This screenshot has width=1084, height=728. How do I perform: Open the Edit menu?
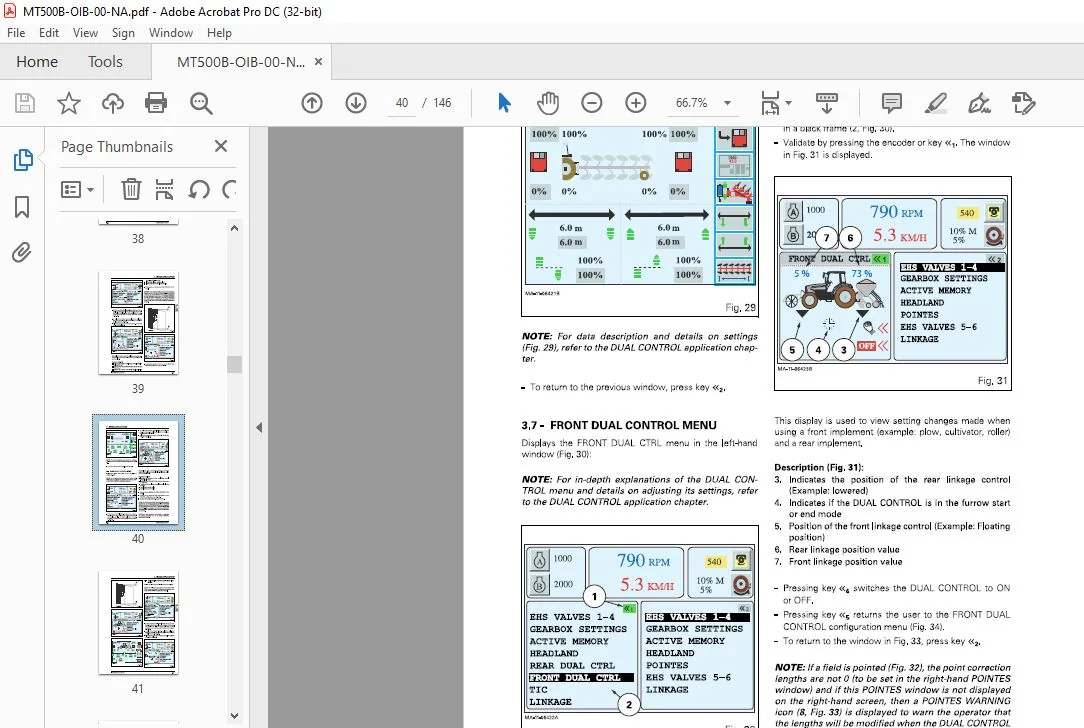coord(48,32)
